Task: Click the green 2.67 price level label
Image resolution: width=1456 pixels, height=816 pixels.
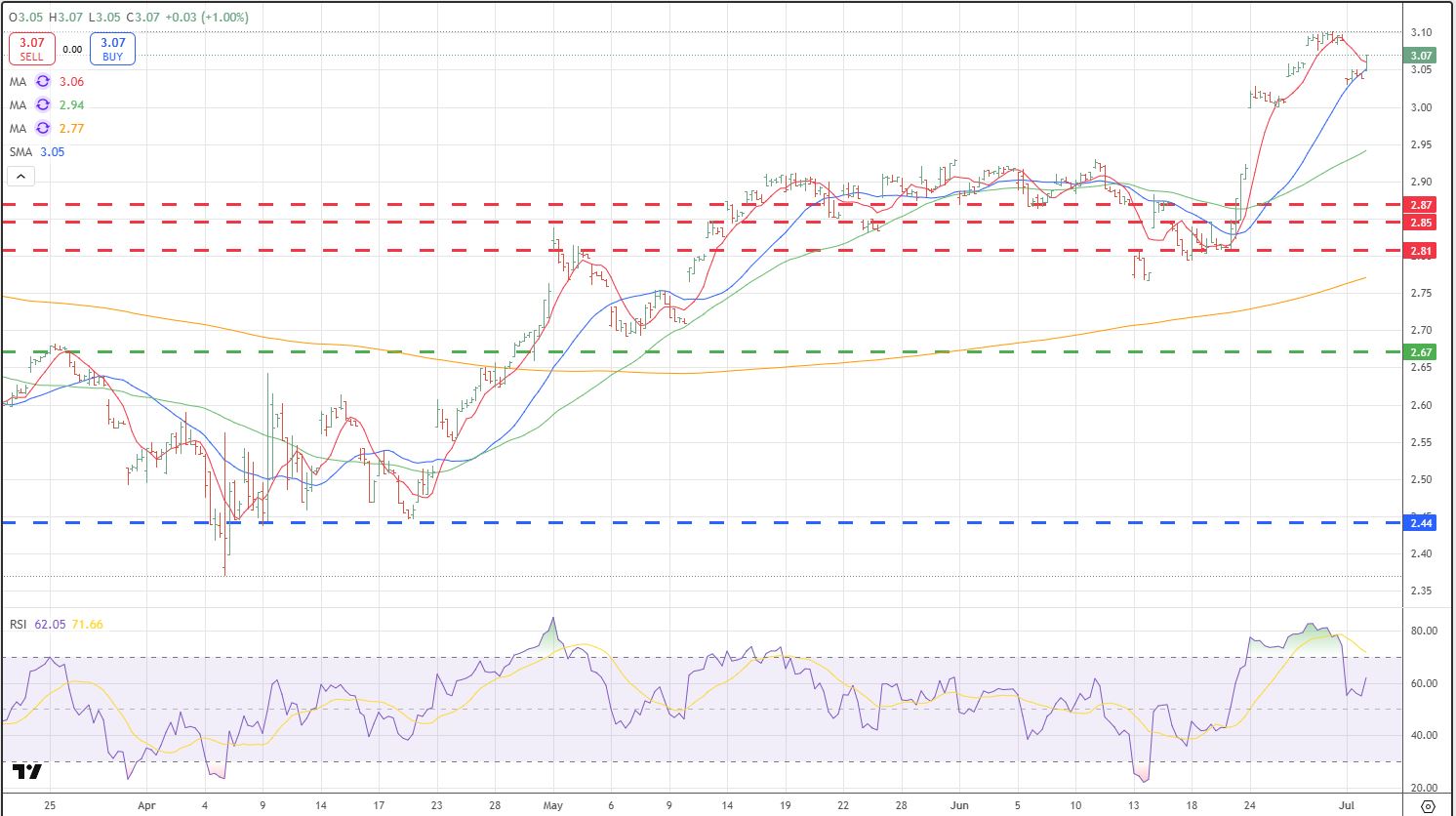Action: (1421, 352)
